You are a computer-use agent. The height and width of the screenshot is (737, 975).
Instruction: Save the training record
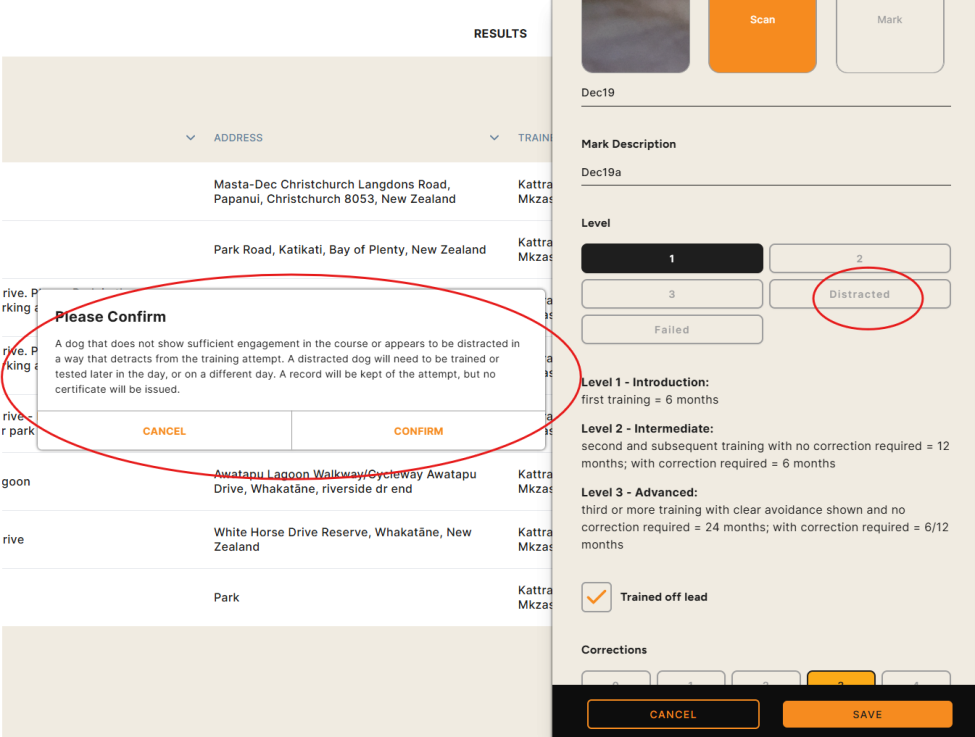pos(867,714)
